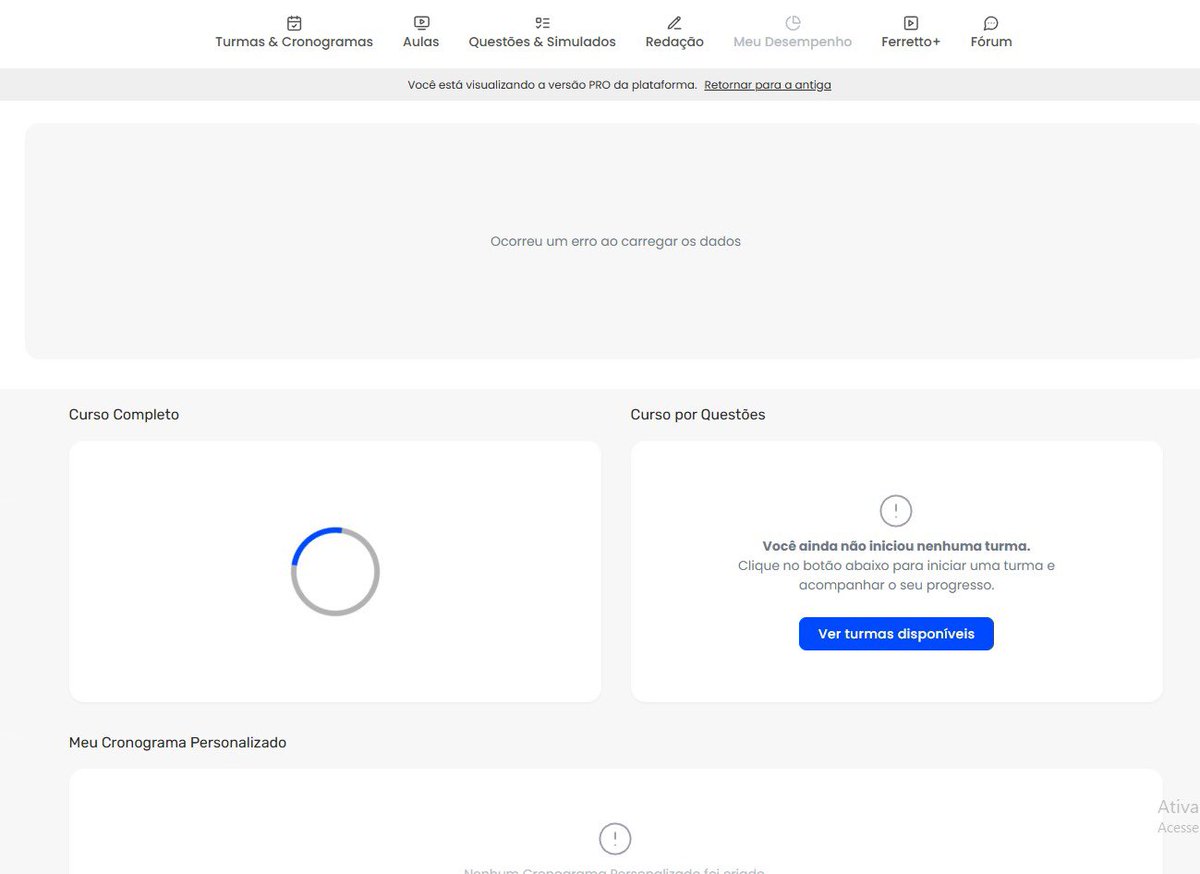Open the Meu Desempenho navigation label
Screen dimensions: 1200x874
point(793,42)
